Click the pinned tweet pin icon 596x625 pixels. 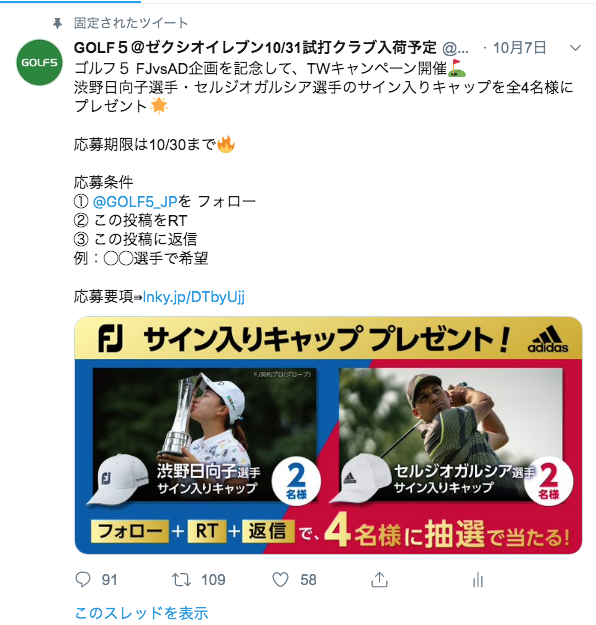pyautogui.click(x=58, y=24)
